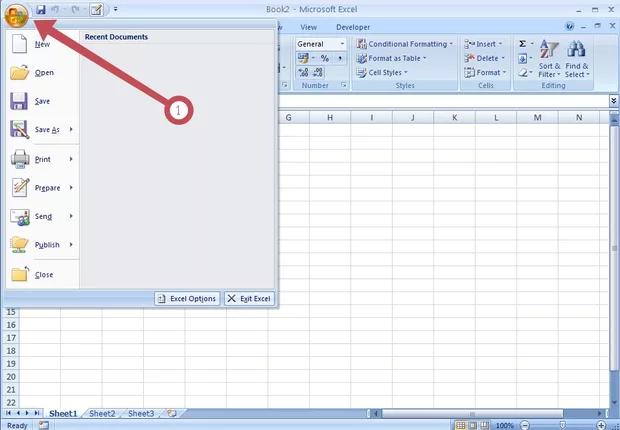Open Find & Select menu

(577, 59)
